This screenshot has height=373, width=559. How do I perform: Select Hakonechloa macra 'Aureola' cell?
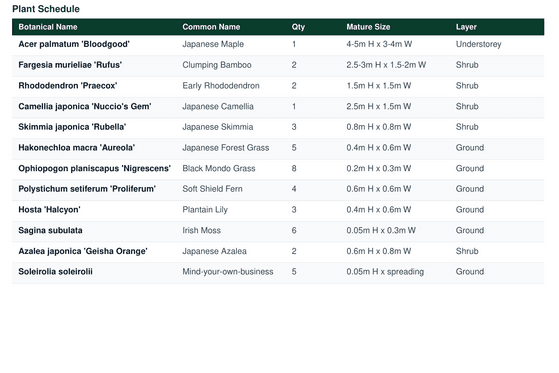click(x=77, y=148)
